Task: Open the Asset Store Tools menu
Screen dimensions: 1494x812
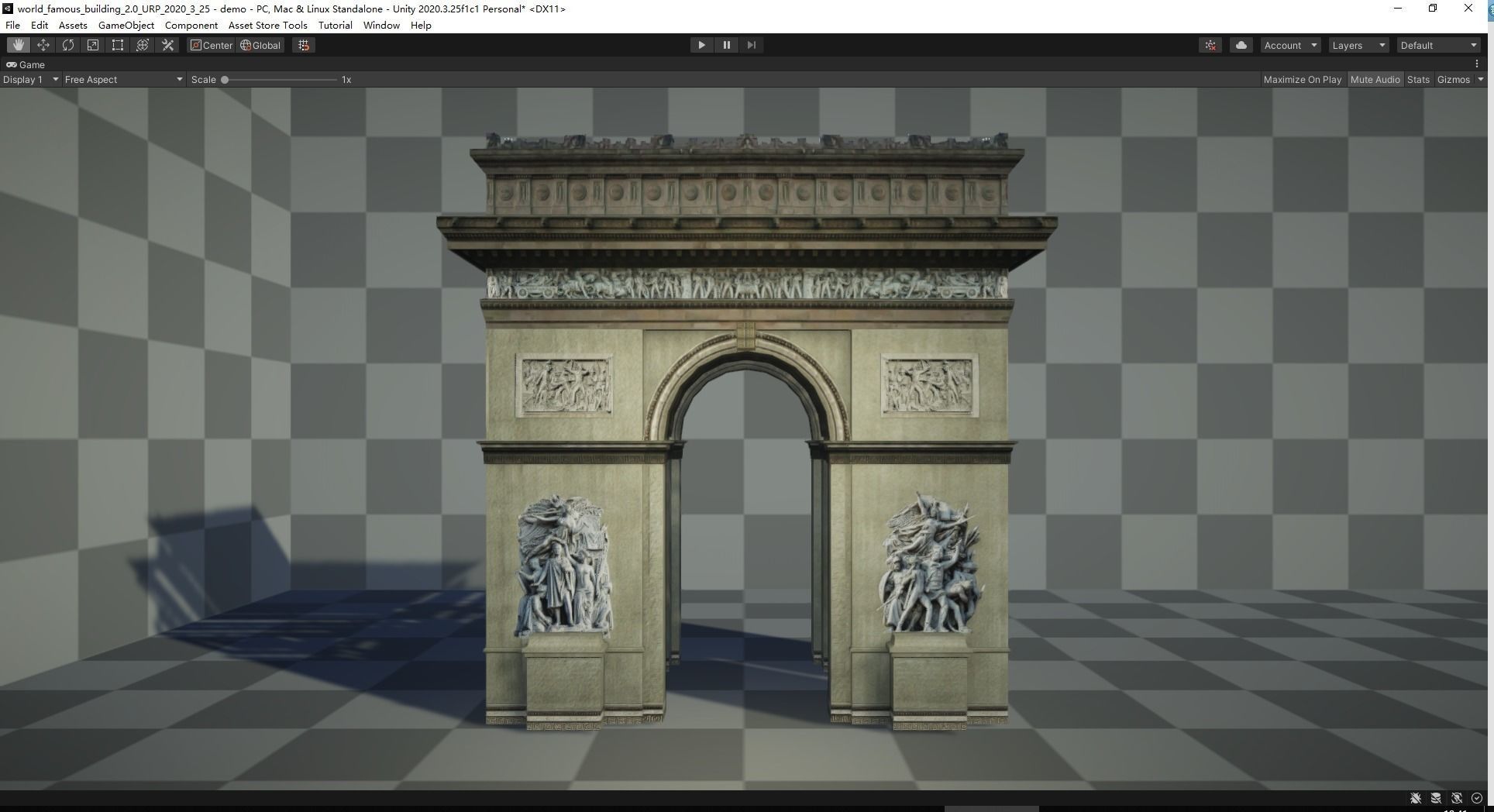Action: 268,25
